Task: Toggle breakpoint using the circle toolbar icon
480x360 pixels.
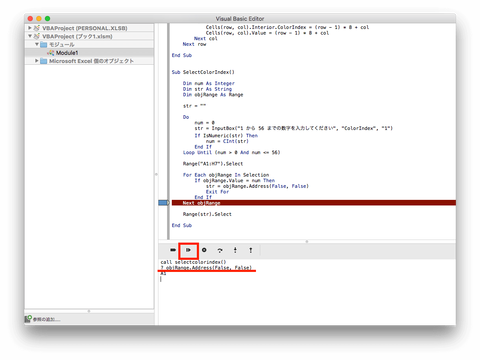Action: click(204, 250)
